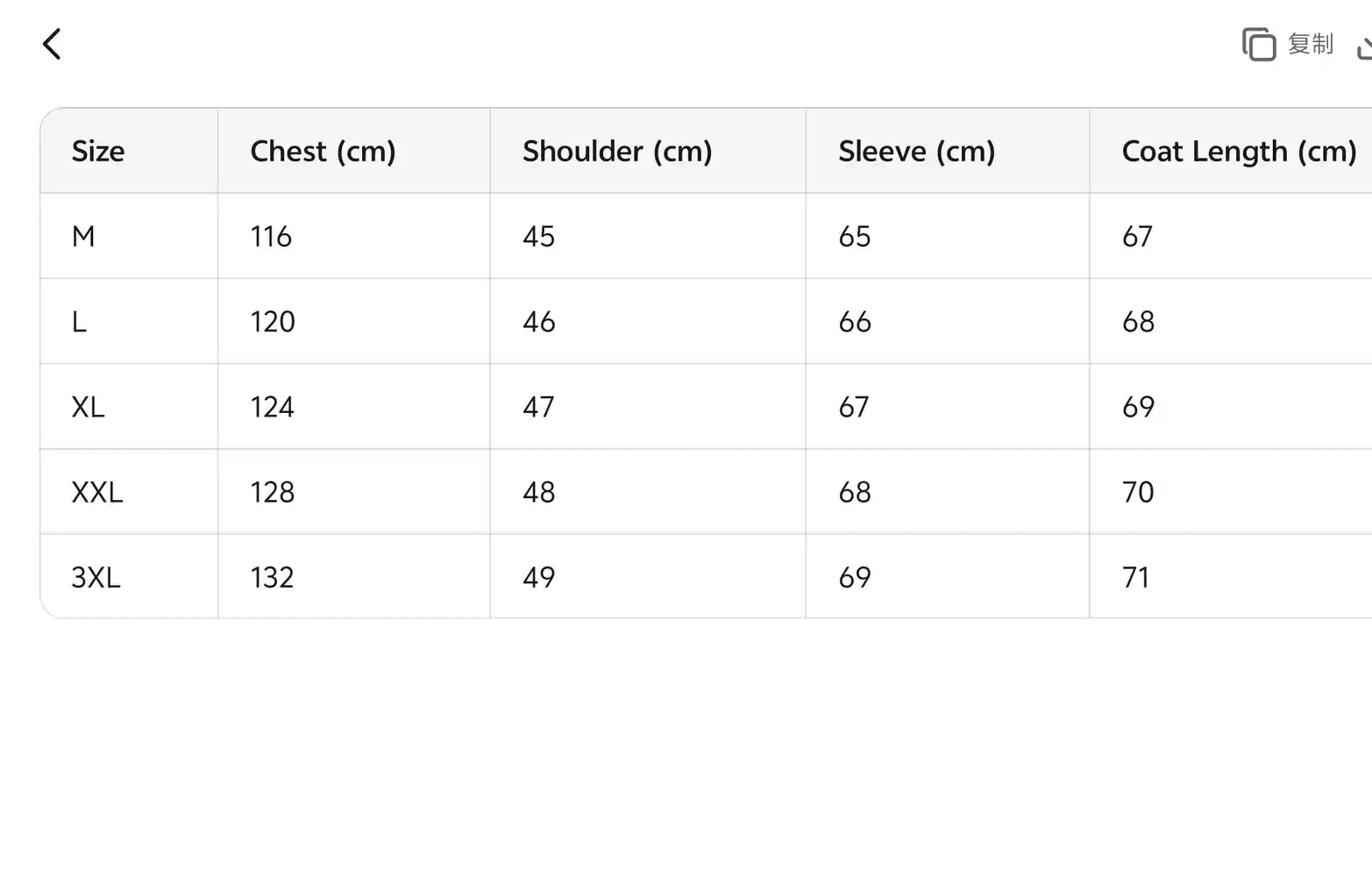Click the Coat Length (cm) header
The height and width of the screenshot is (877, 1372).
point(1239,151)
